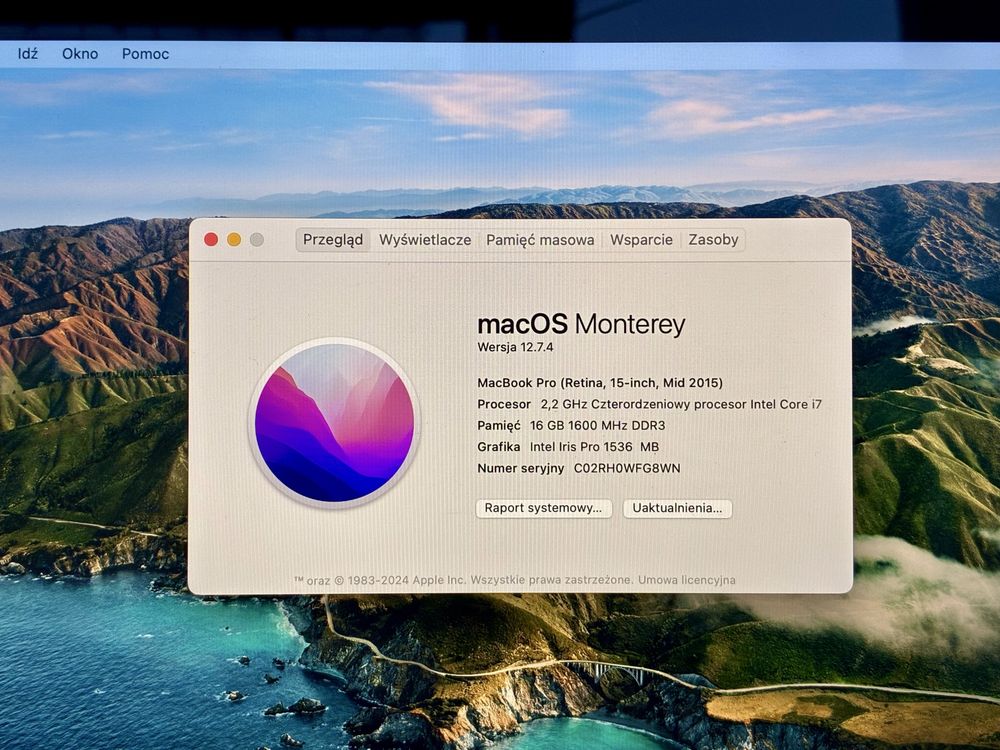Click the graphics value Intel Iris Pro 1536 MB
Viewport: 1000px width, 750px height.
(x=594, y=447)
